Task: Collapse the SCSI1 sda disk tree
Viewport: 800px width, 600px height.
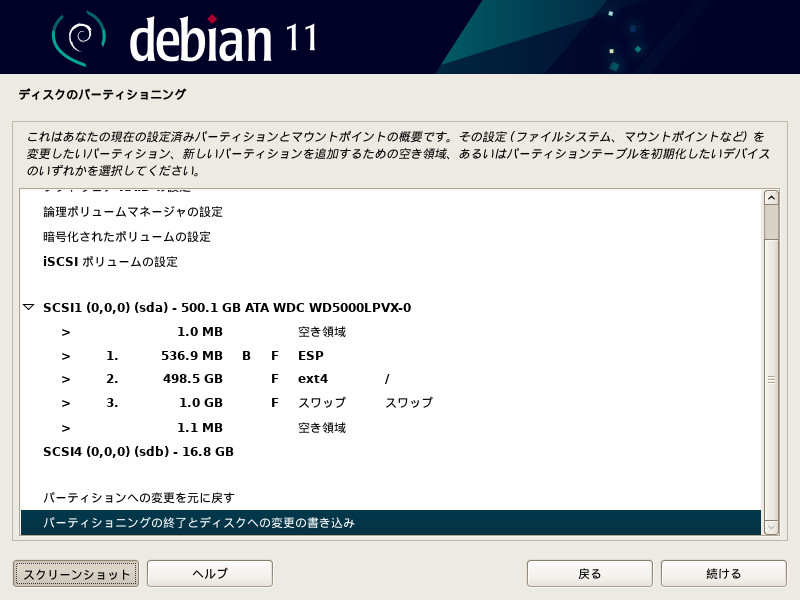Action: pyautogui.click(x=28, y=308)
